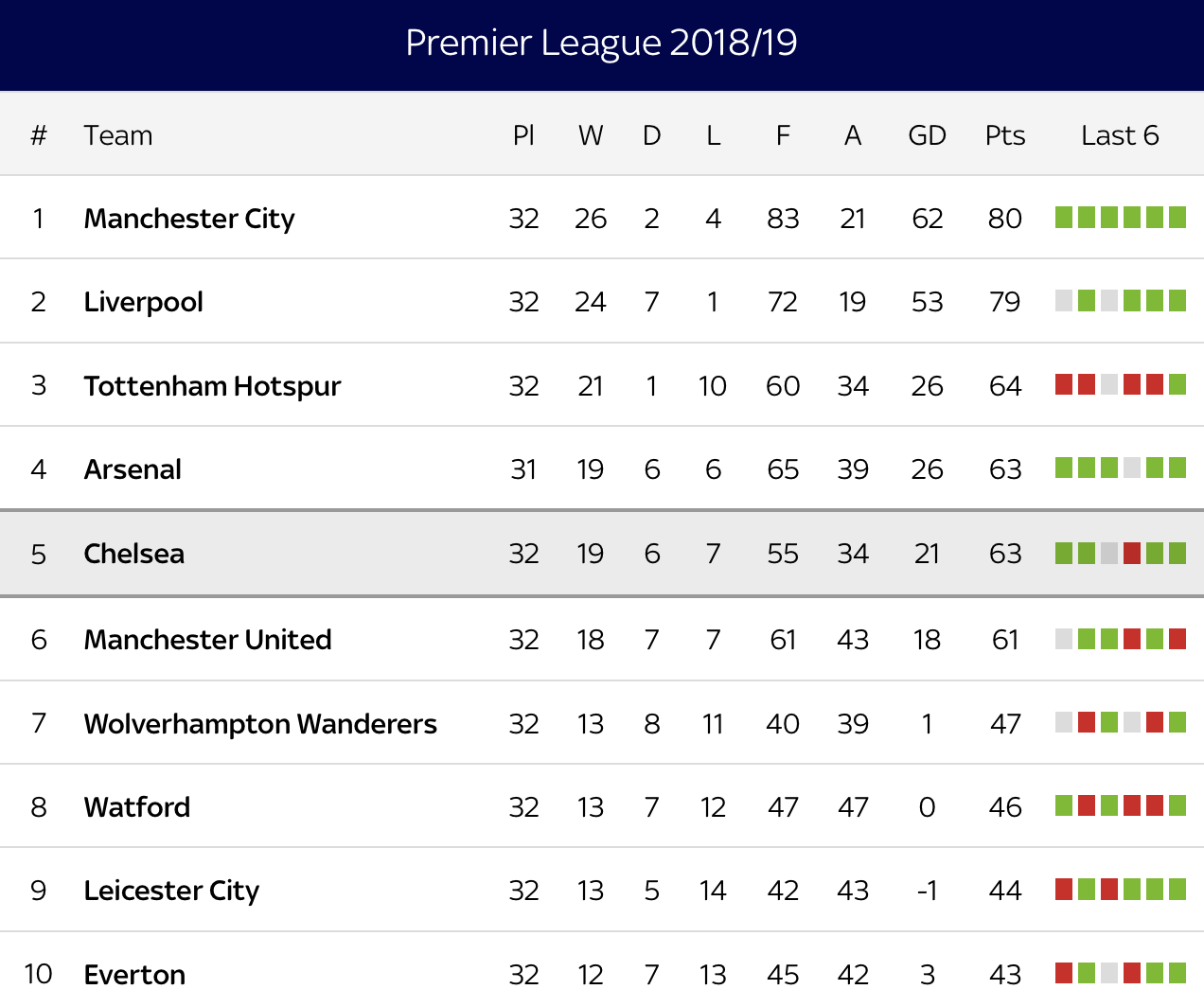Open the Manchester City team link
The height and width of the screenshot is (1007, 1204).
(x=189, y=219)
